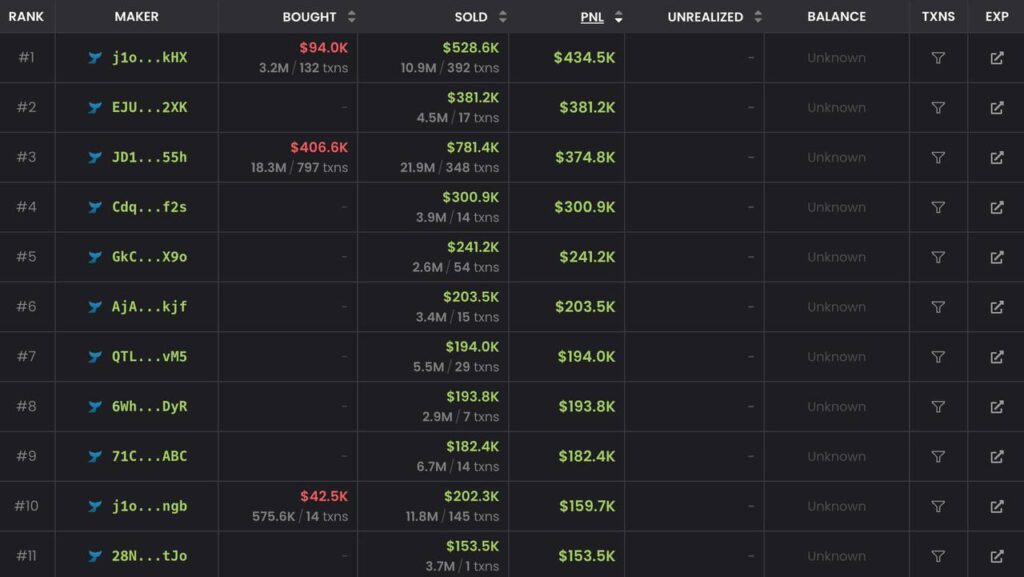1024x577 pixels.
Task: Filter transactions for maker 6Wh...DyR
Action: pyautogui.click(x=938, y=407)
